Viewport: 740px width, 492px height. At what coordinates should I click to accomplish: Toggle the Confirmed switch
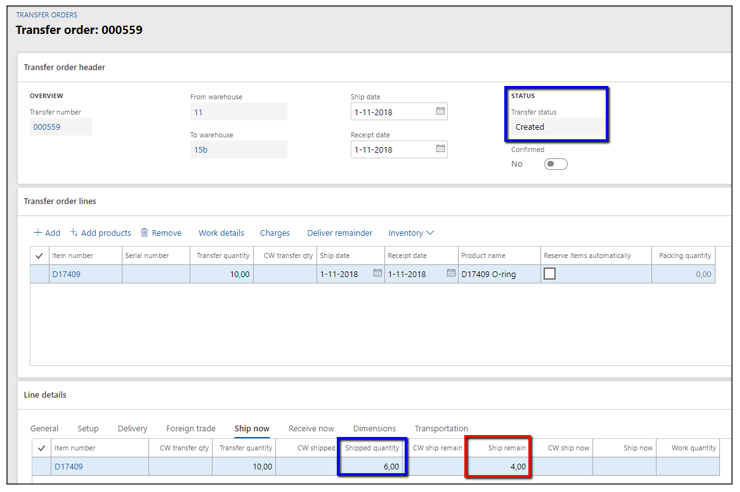click(x=555, y=164)
